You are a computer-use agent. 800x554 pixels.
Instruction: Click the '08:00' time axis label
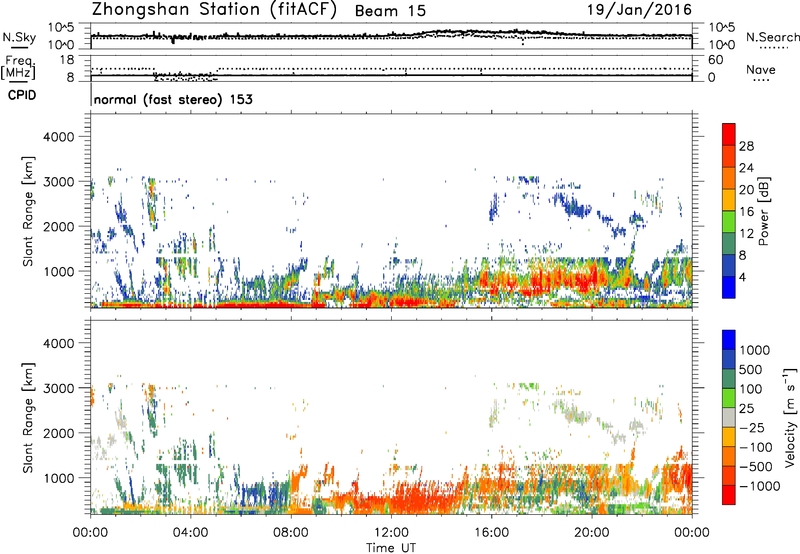coord(291,533)
